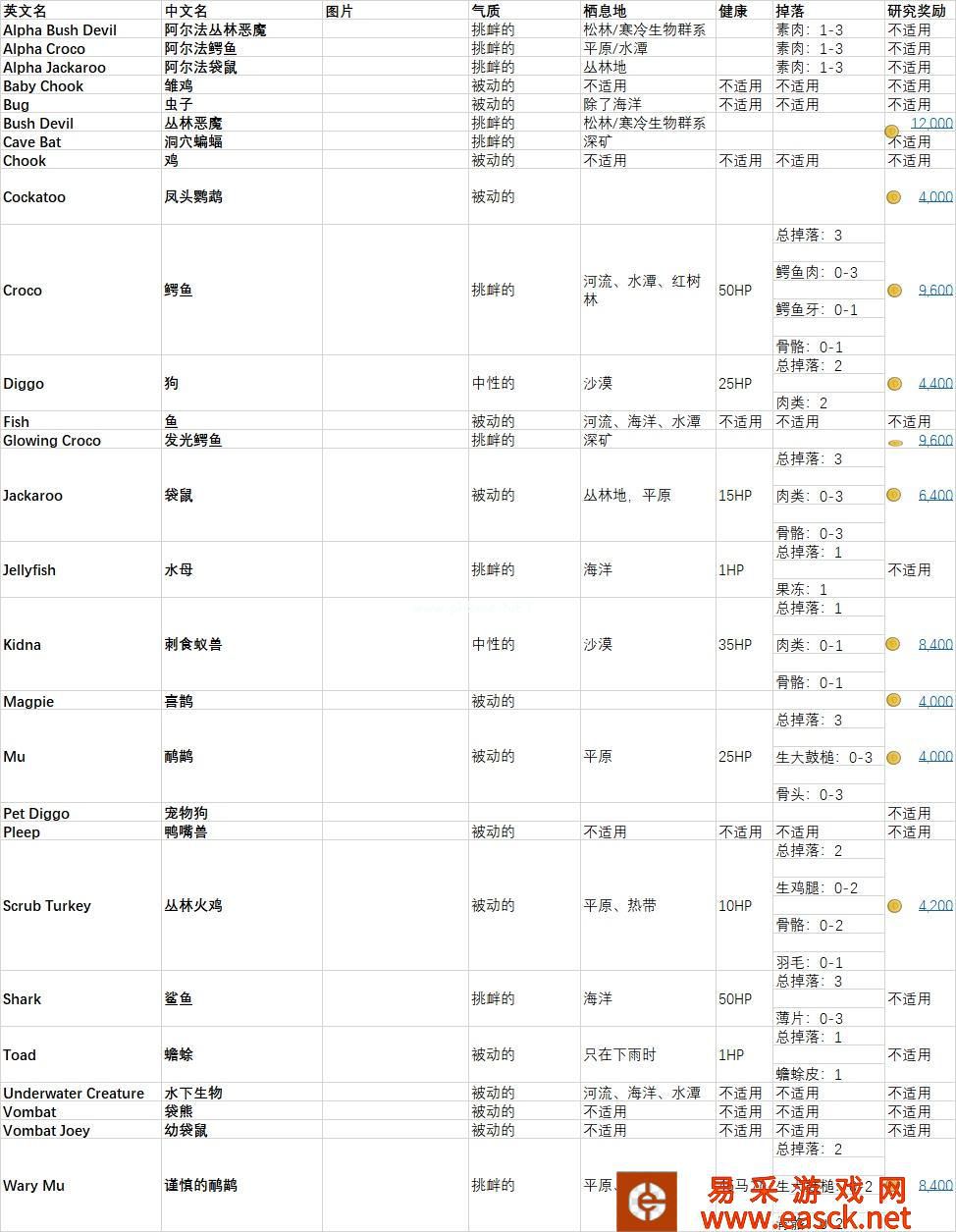Viewport: 956px width, 1232px height.
Task: Click the orange 易采游戏网 logo icon
Action: (x=646, y=1203)
